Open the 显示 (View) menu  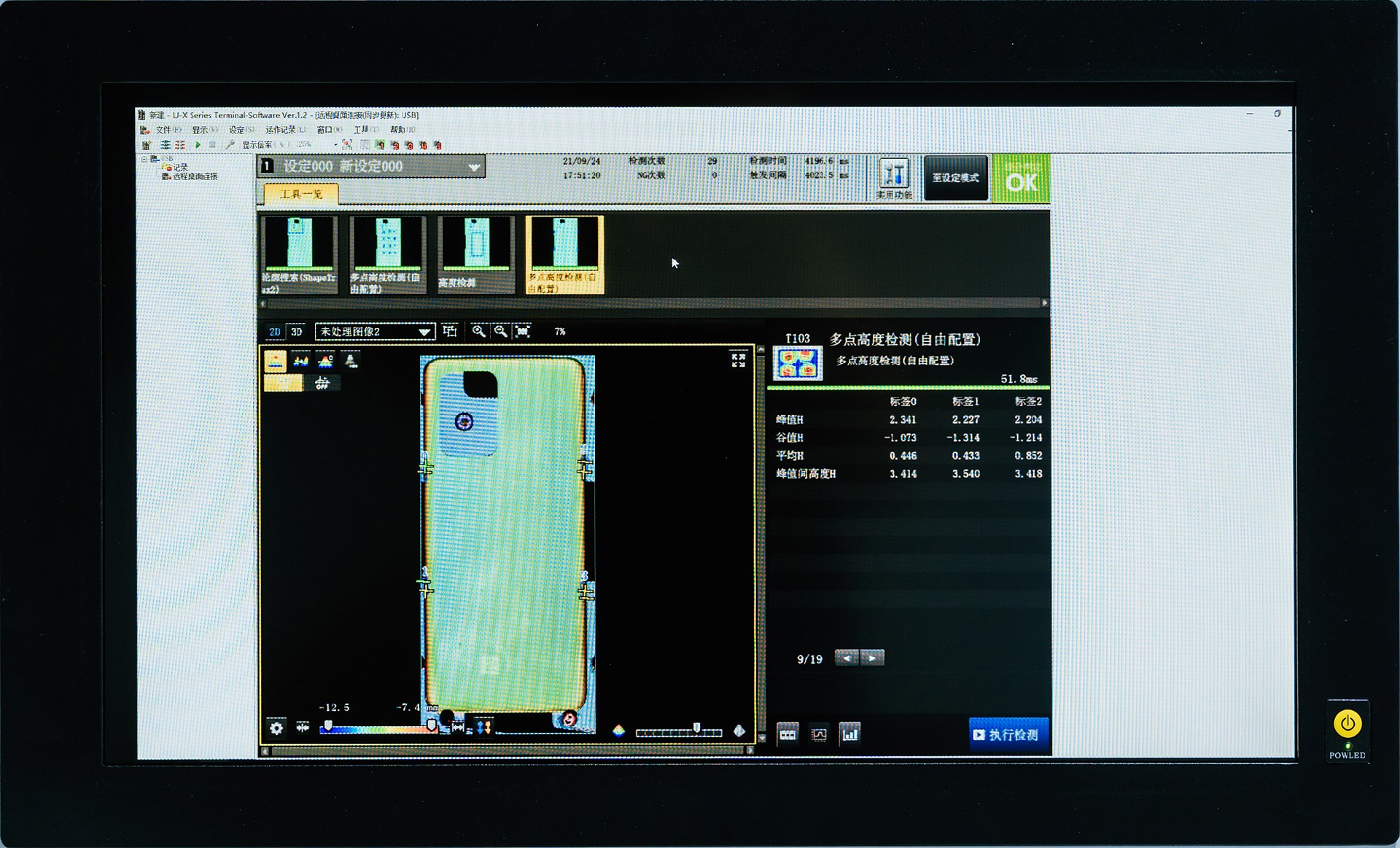click(x=204, y=130)
